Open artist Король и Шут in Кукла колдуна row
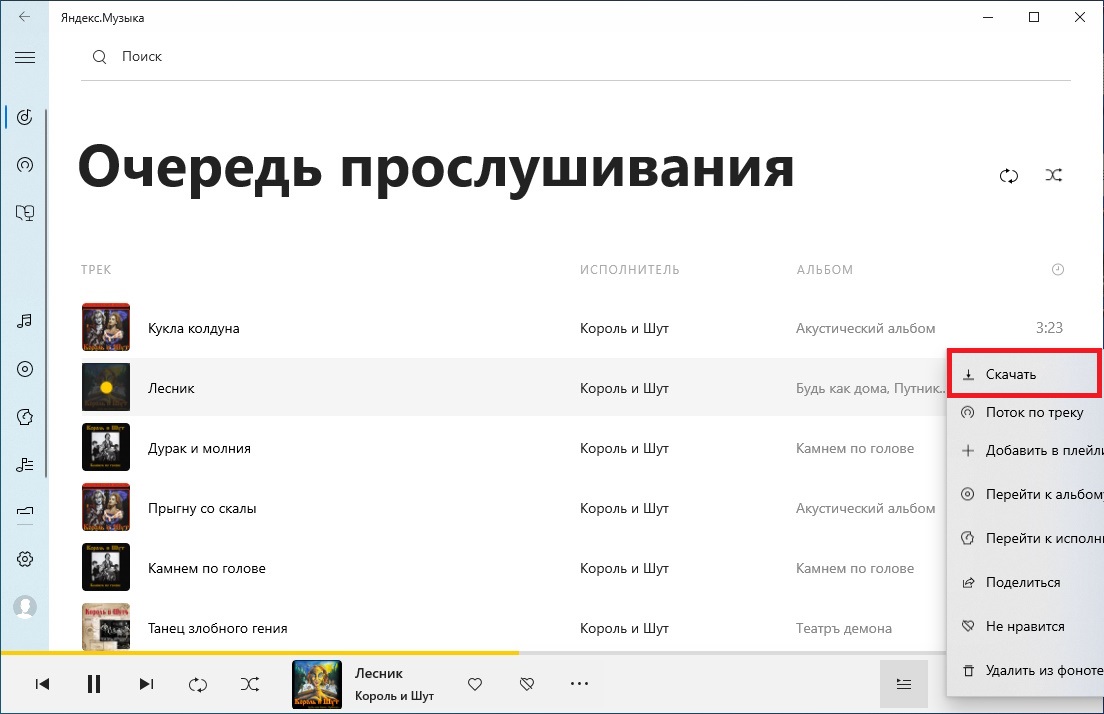The width and height of the screenshot is (1104, 714). [x=625, y=328]
